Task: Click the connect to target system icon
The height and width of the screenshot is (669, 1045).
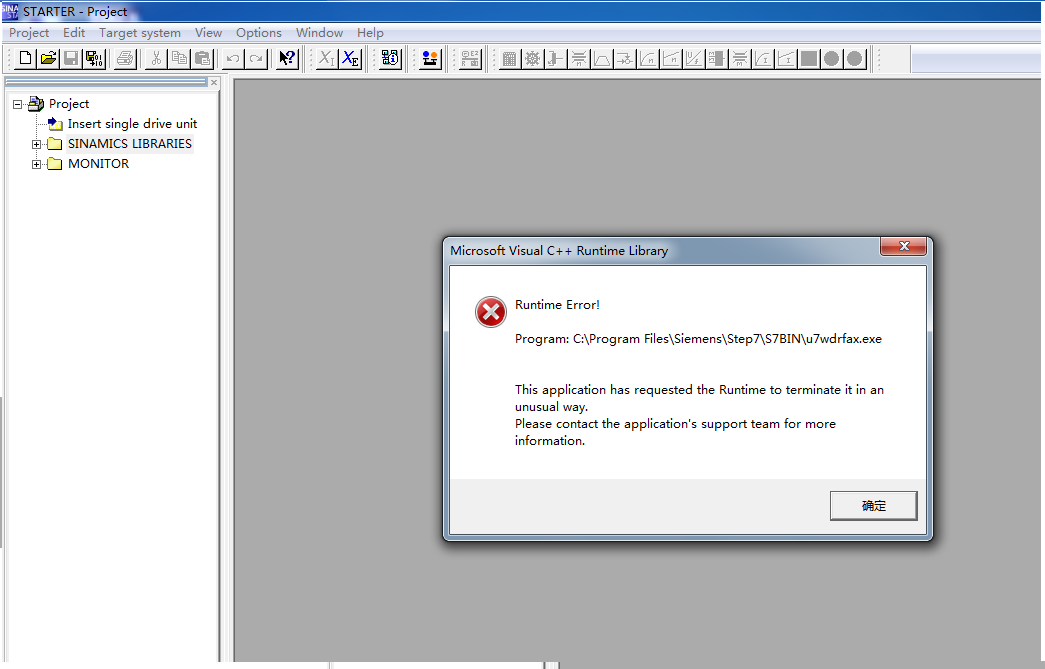Action: 430,58
